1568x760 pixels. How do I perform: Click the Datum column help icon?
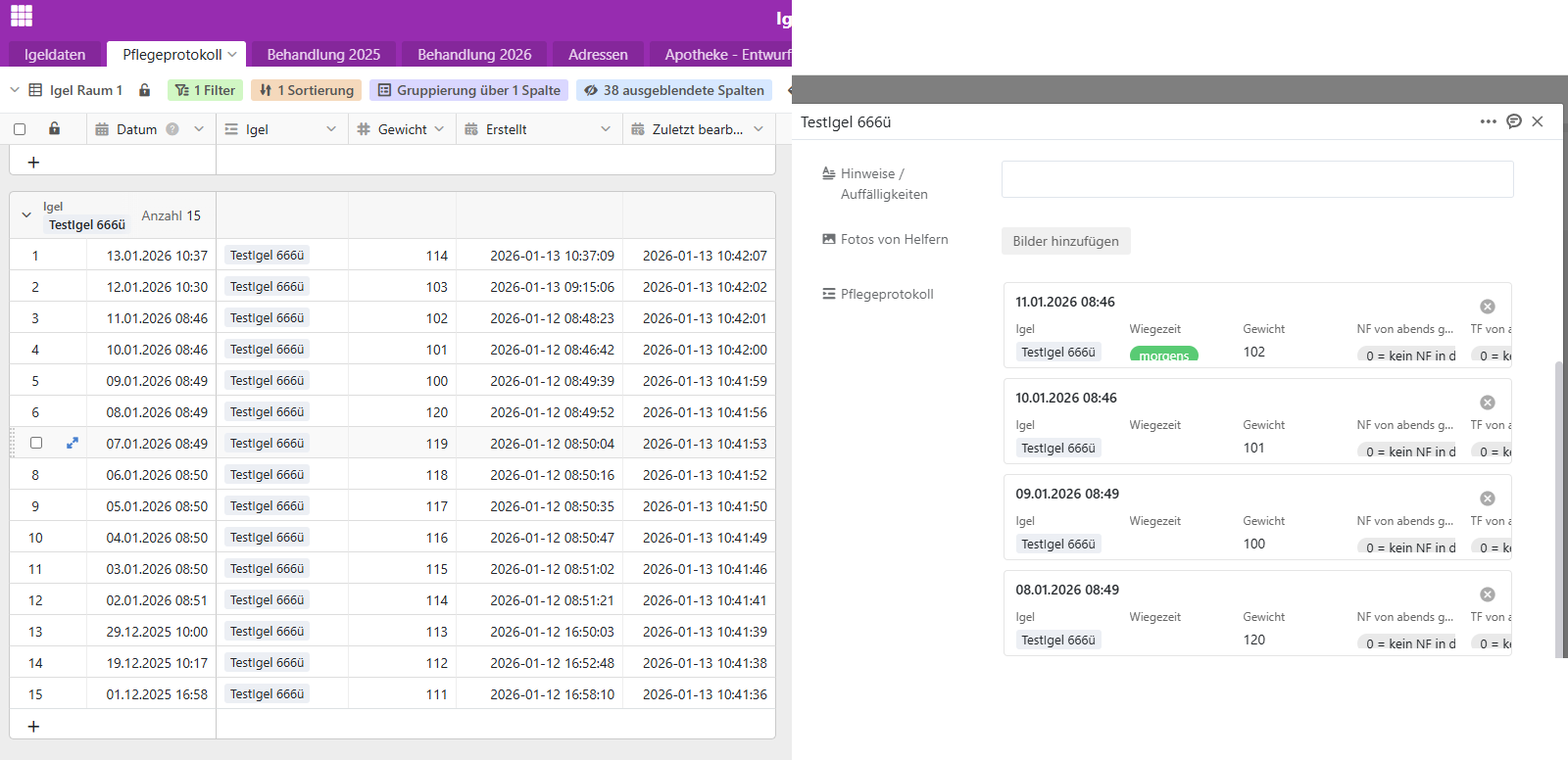tap(172, 129)
